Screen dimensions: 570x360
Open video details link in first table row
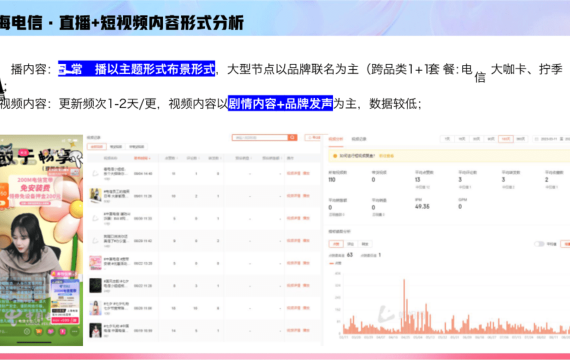294,173
